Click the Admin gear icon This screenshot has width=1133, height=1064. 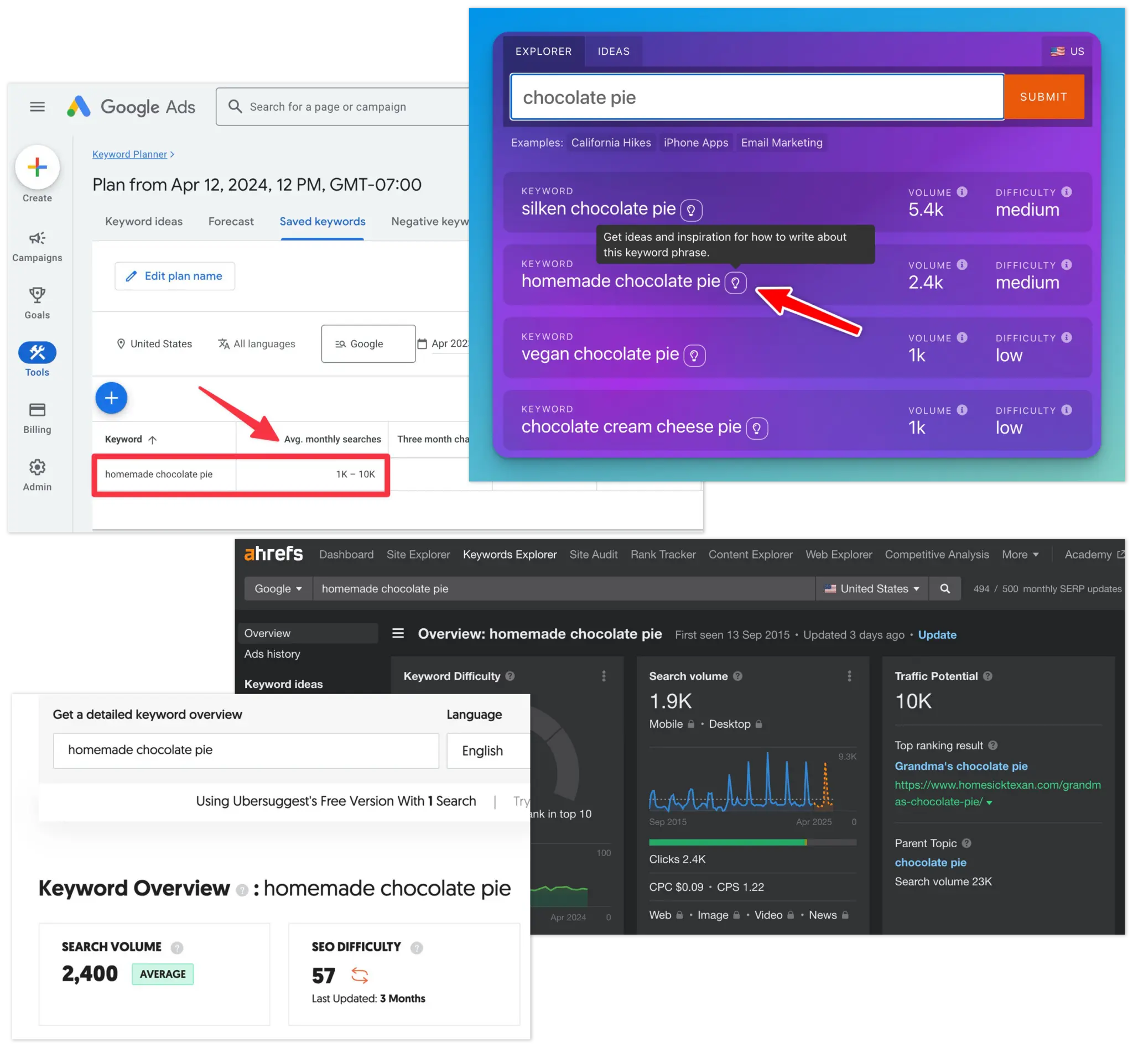coord(37,468)
